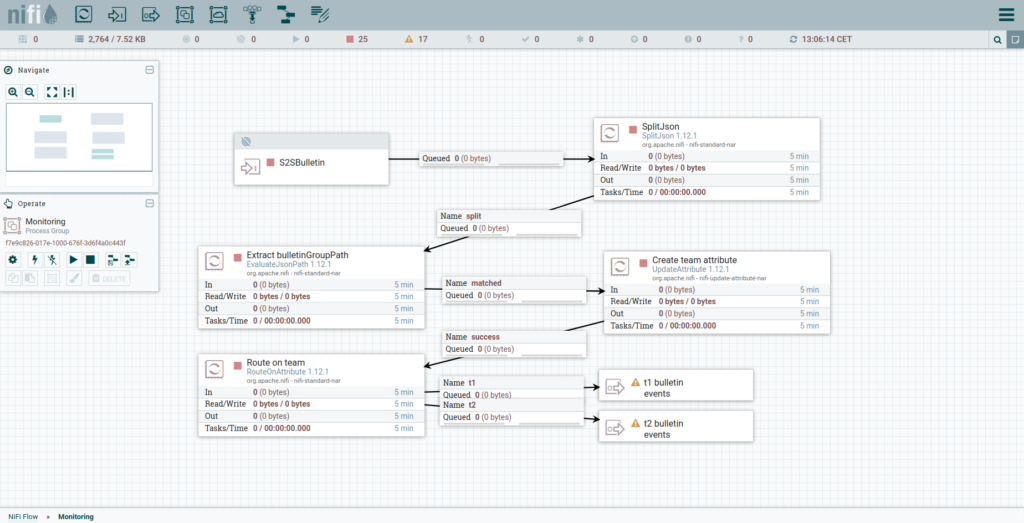Select the Label toolbar icon

(x=319, y=14)
